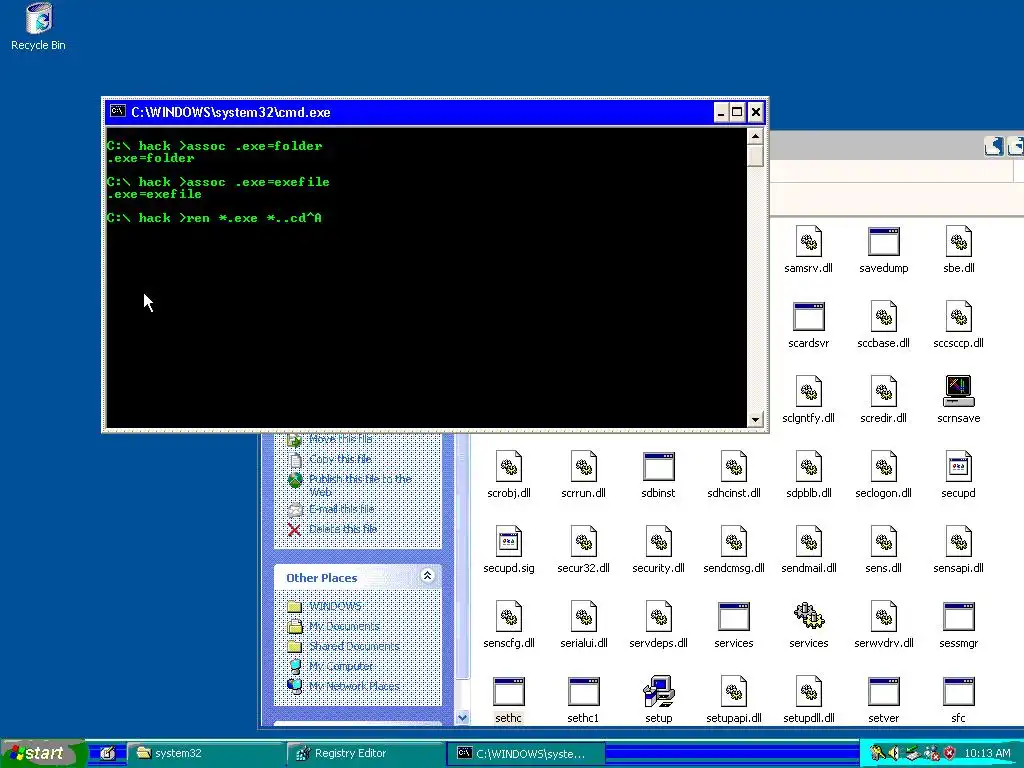Open the cmd window system menu icon
1024x768 pixels.
click(x=118, y=112)
